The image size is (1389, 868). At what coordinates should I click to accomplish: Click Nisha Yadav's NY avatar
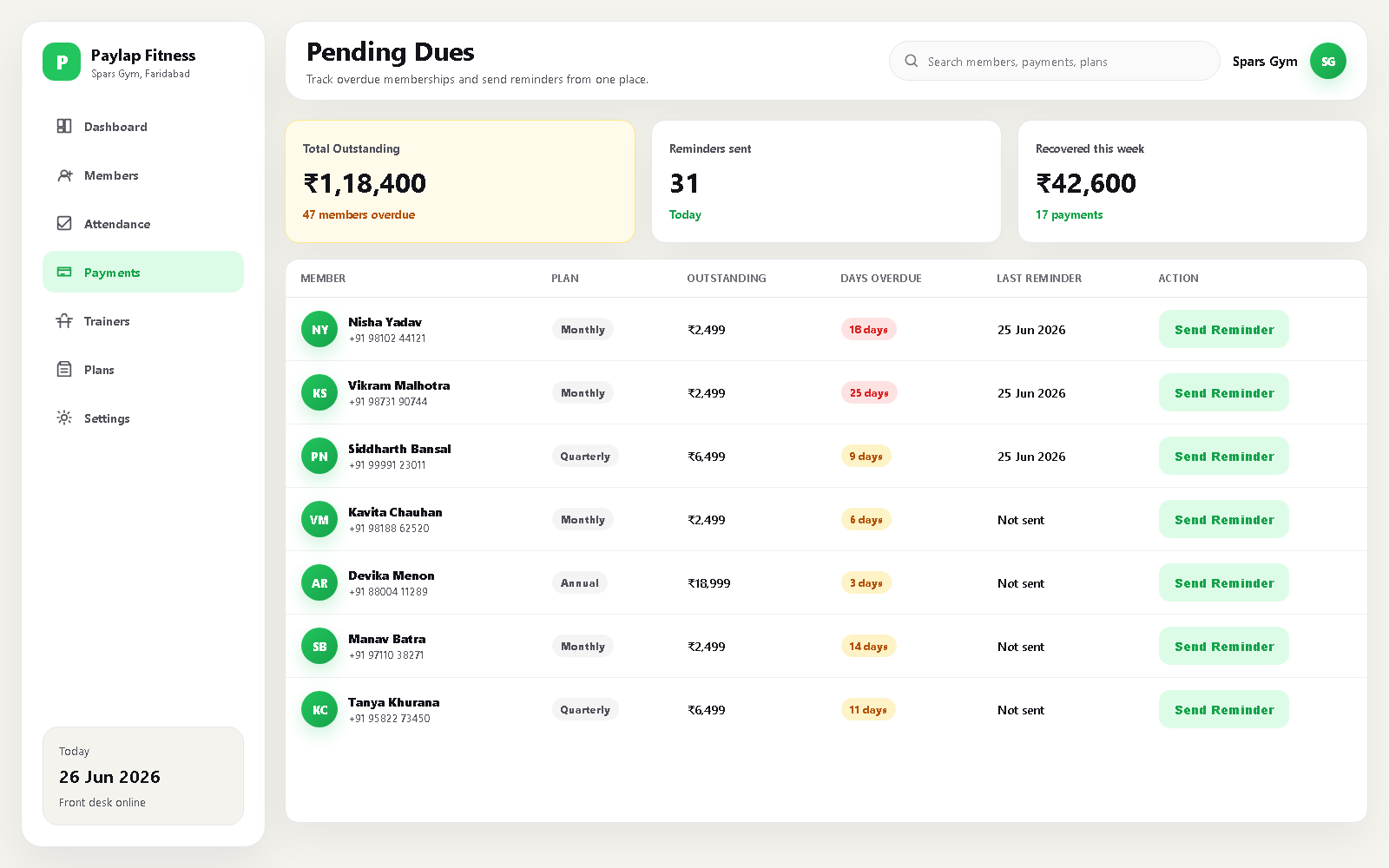(319, 329)
